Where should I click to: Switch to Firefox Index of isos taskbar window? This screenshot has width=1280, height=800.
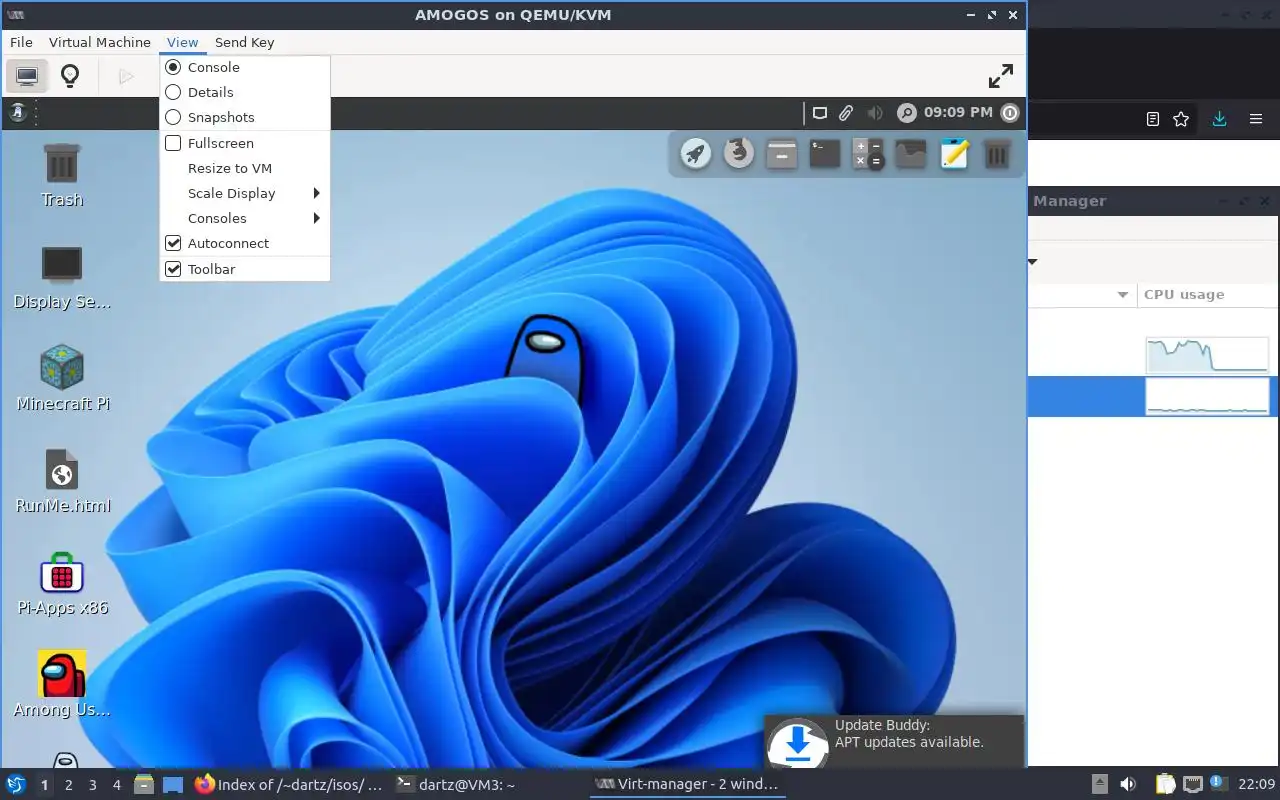point(288,784)
